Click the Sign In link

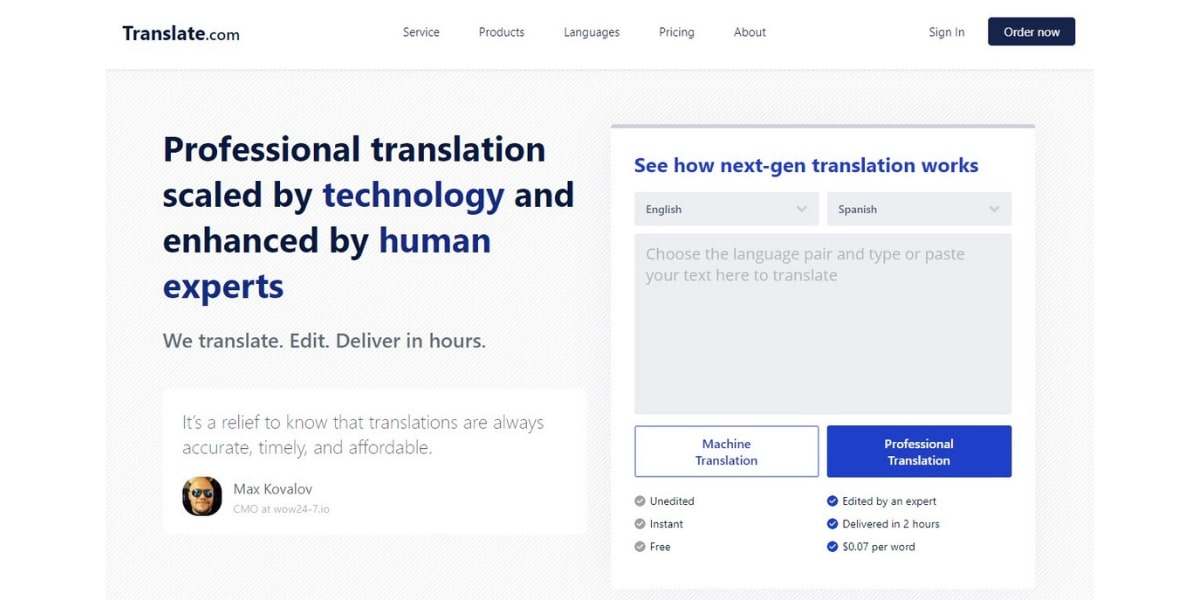click(946, 32)
